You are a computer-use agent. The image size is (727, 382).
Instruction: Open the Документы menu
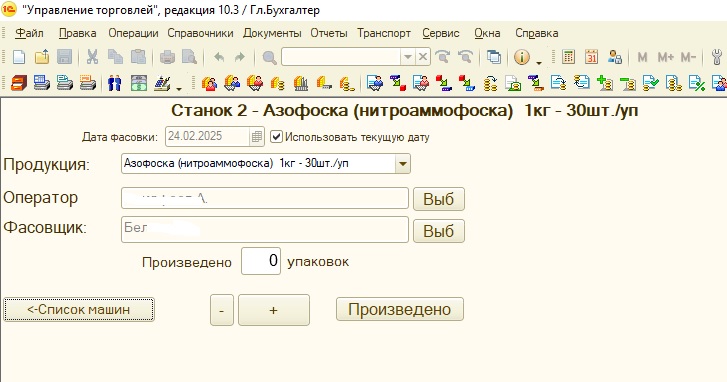click(x=272, y=33)
